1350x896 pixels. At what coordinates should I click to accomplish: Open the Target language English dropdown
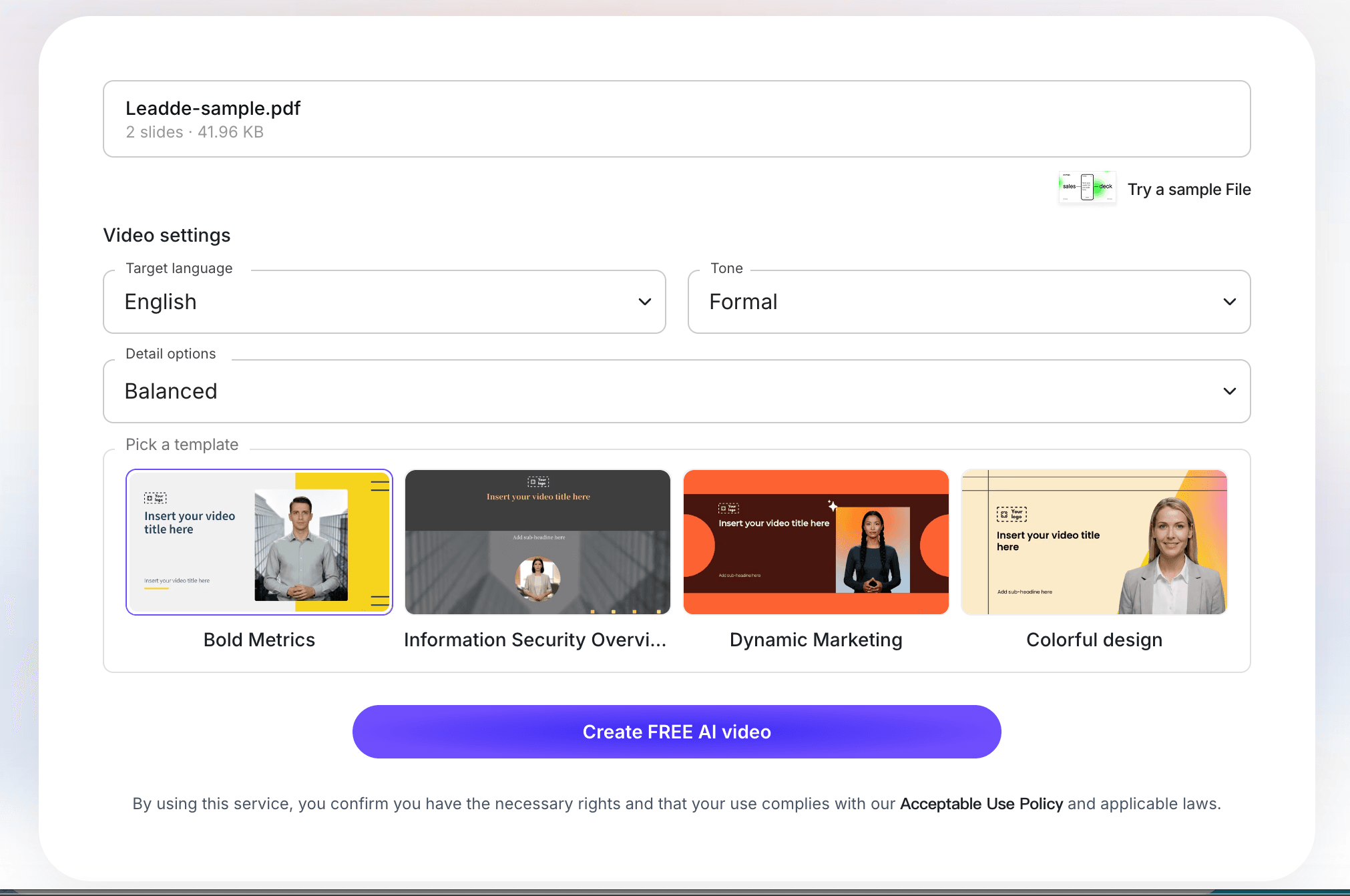[385, 302]
